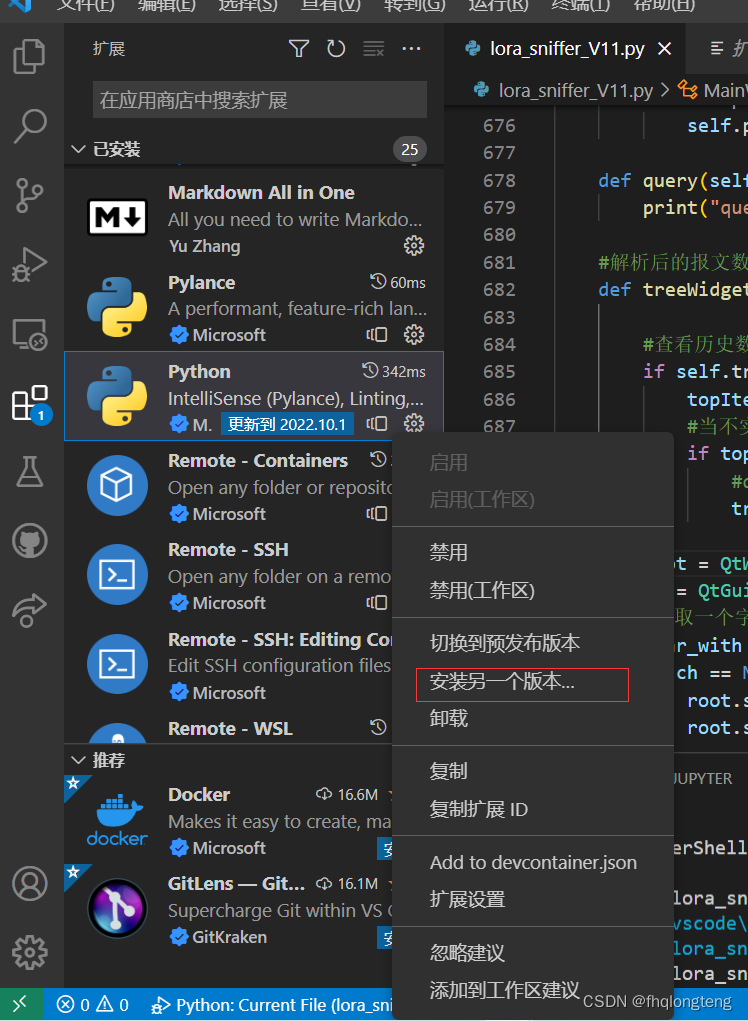Image resolution: width=748 pixels, height=1021 pixels.
Task: Expand breadcrumb after lora_sniffer_V11.py
Action: pyautogui.click(x=665, y=90)
